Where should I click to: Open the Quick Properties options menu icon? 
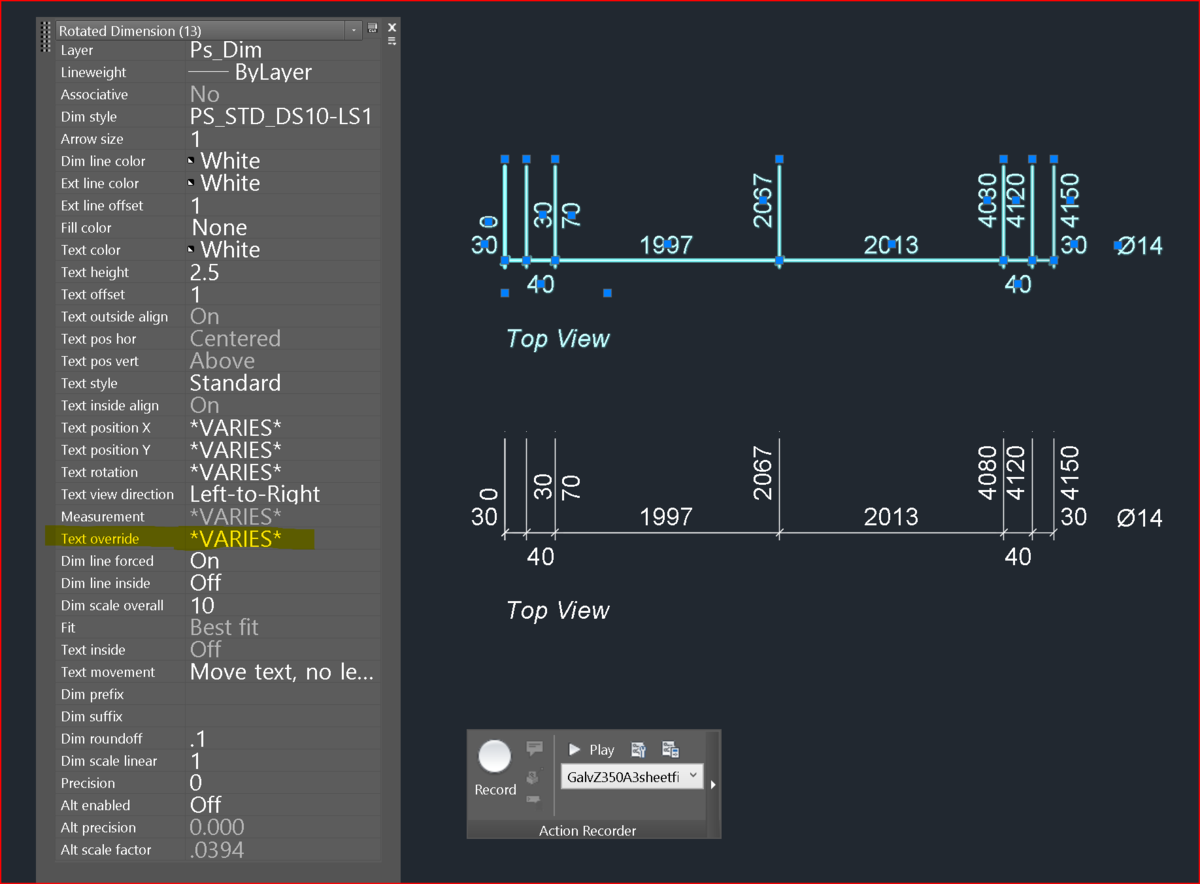coord(392,41)
